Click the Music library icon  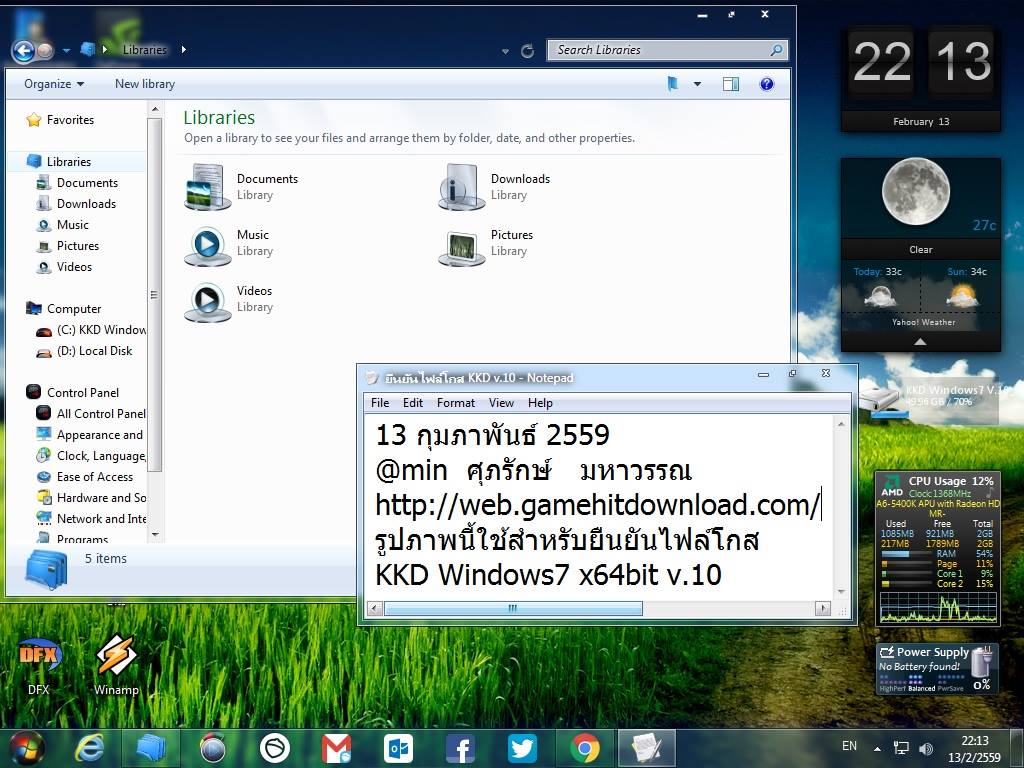pos(207,244)
